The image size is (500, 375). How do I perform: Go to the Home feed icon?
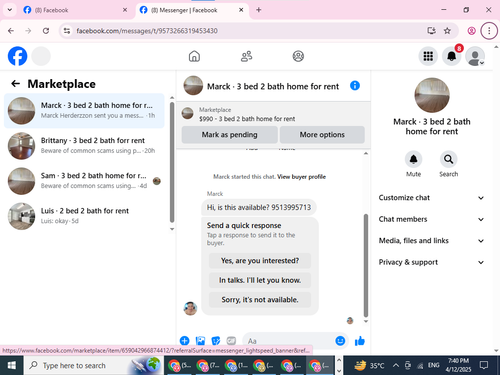194,56
